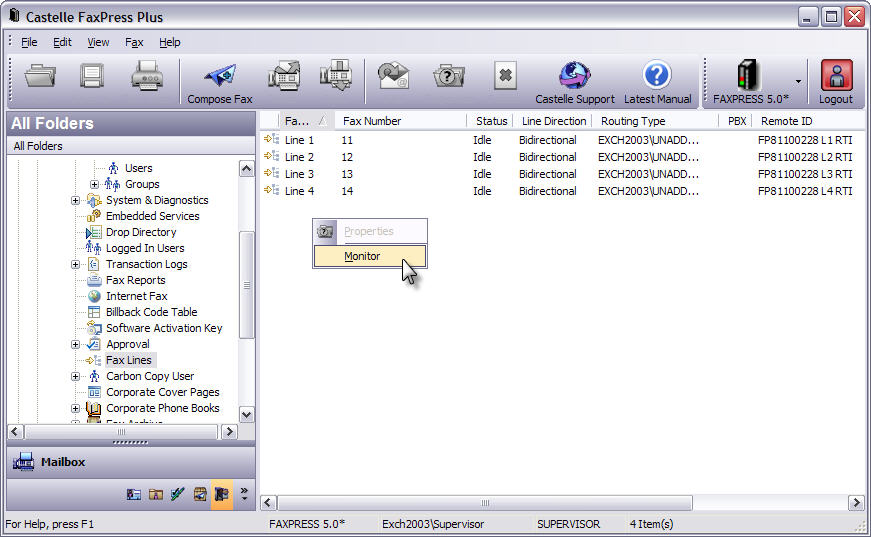Click the fourth icon in bottom strip
This screenshot has width=871, height=537.
pyautogui.click(x=200, y=494)
